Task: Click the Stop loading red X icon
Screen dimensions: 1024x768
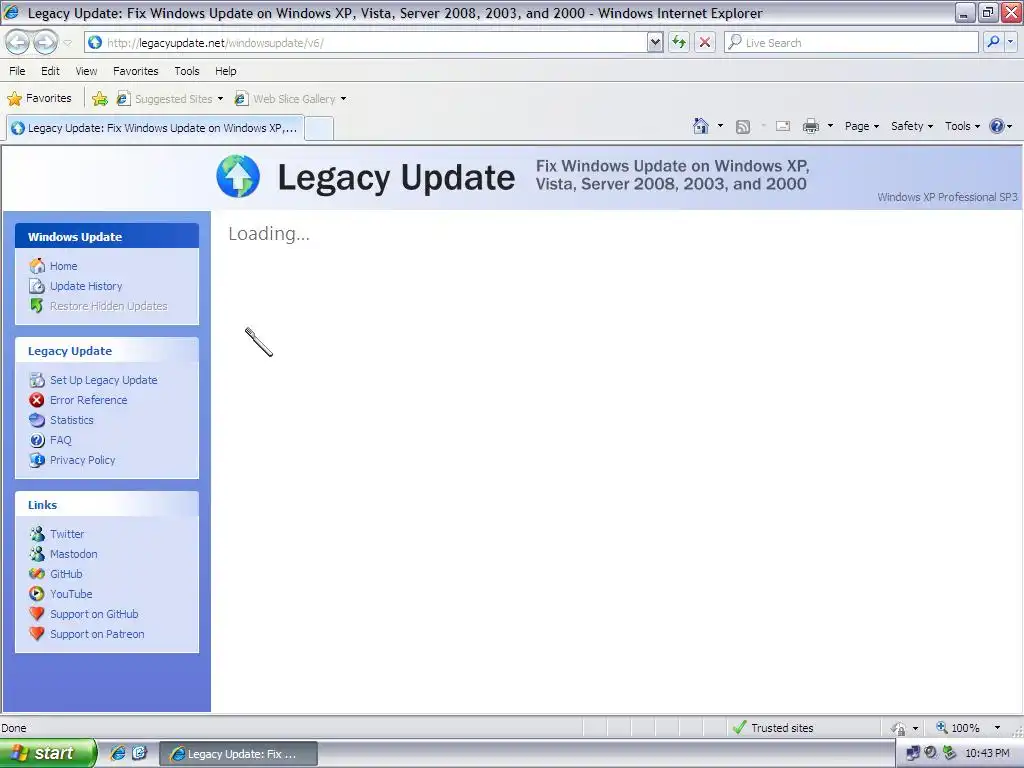Action: pyautogui.click(x=705, y=42)
